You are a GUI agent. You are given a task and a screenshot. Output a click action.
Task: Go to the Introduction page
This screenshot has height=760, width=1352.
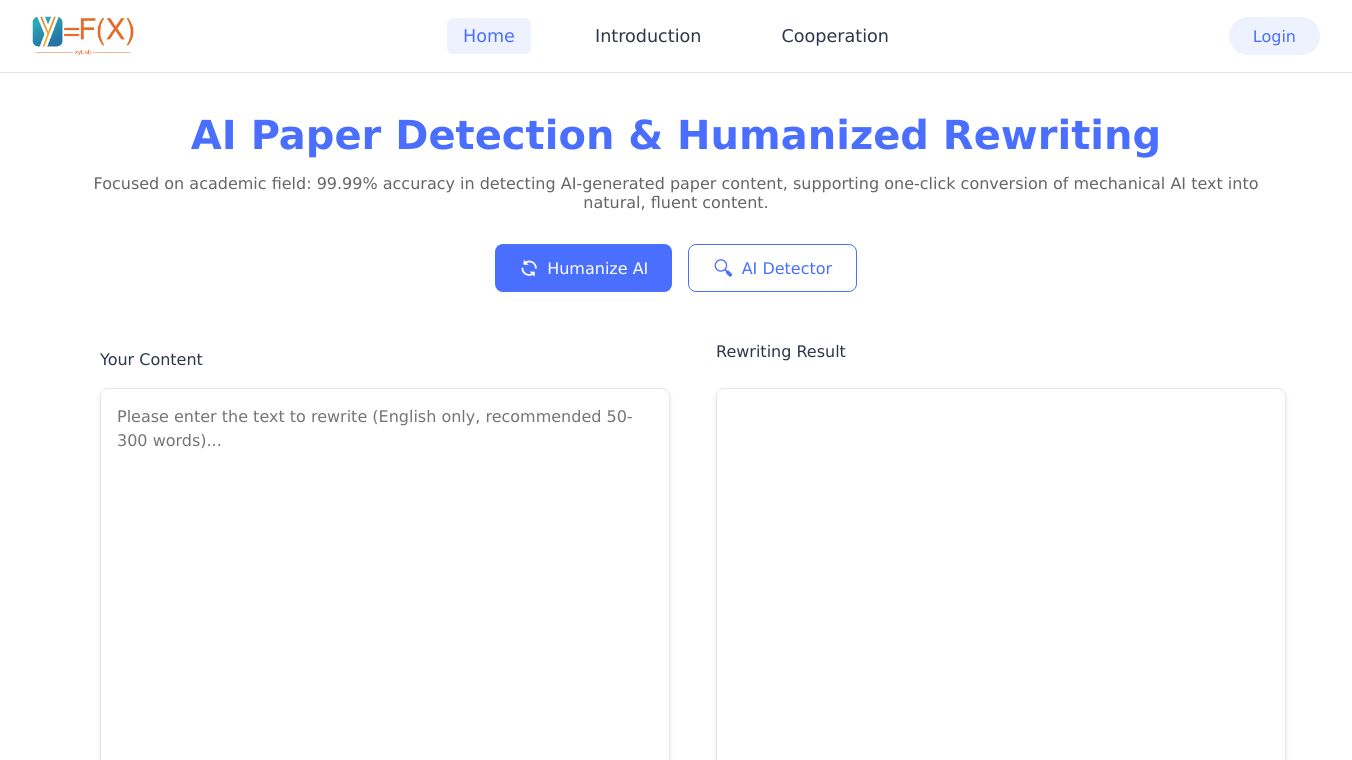coord(648,36)
